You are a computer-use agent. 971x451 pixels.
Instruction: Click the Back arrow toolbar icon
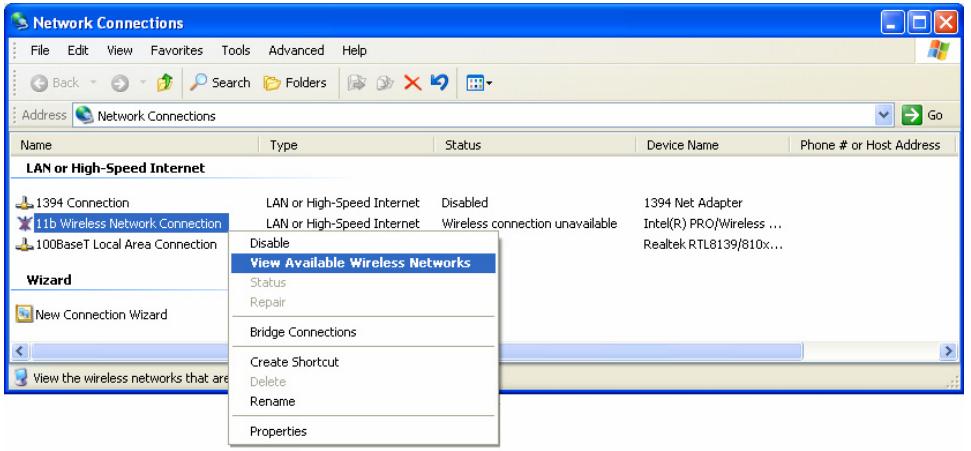(39, 83)
